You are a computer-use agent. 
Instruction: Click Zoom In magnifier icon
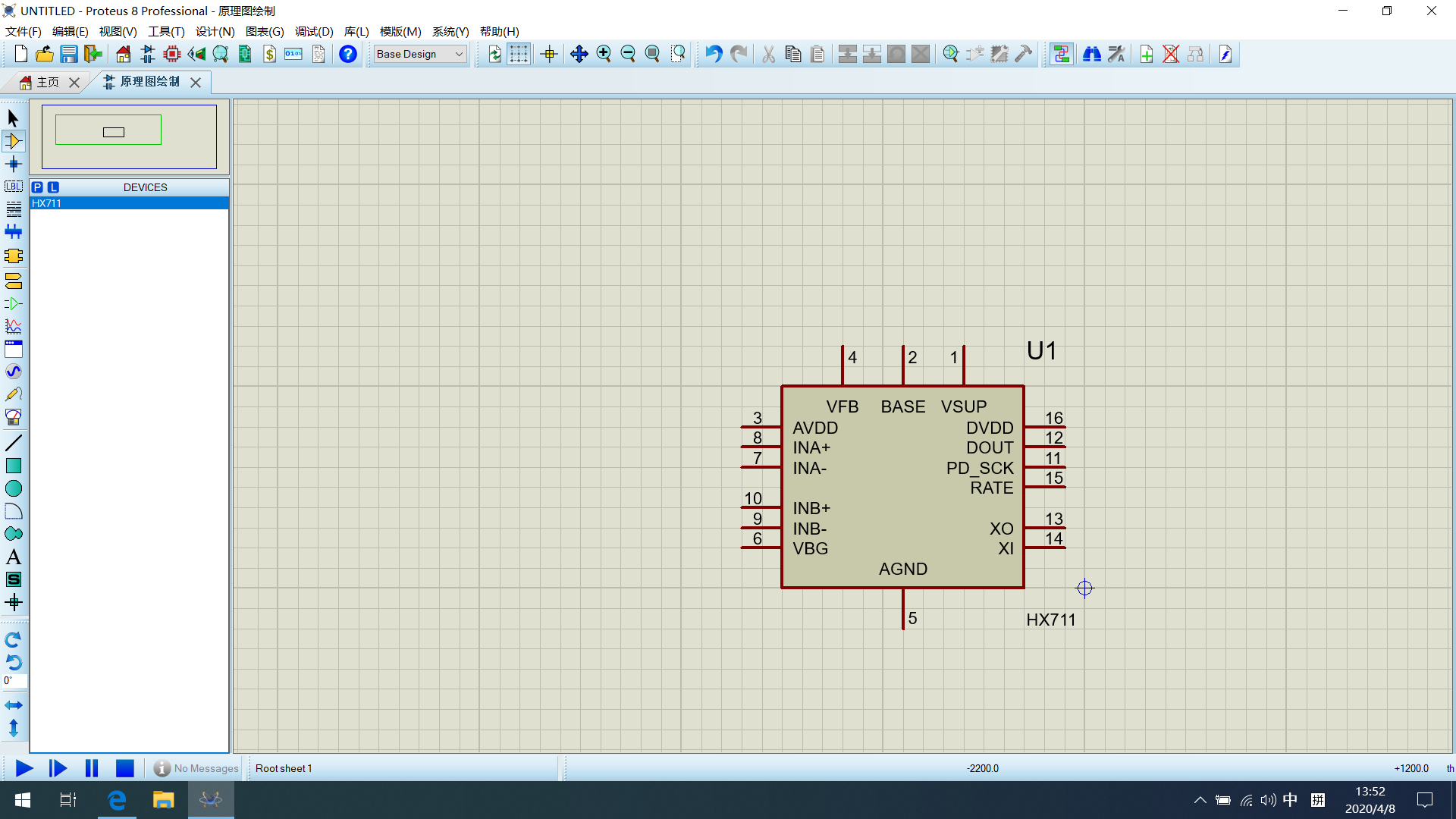pyautogui.click(x=604, y=54)
